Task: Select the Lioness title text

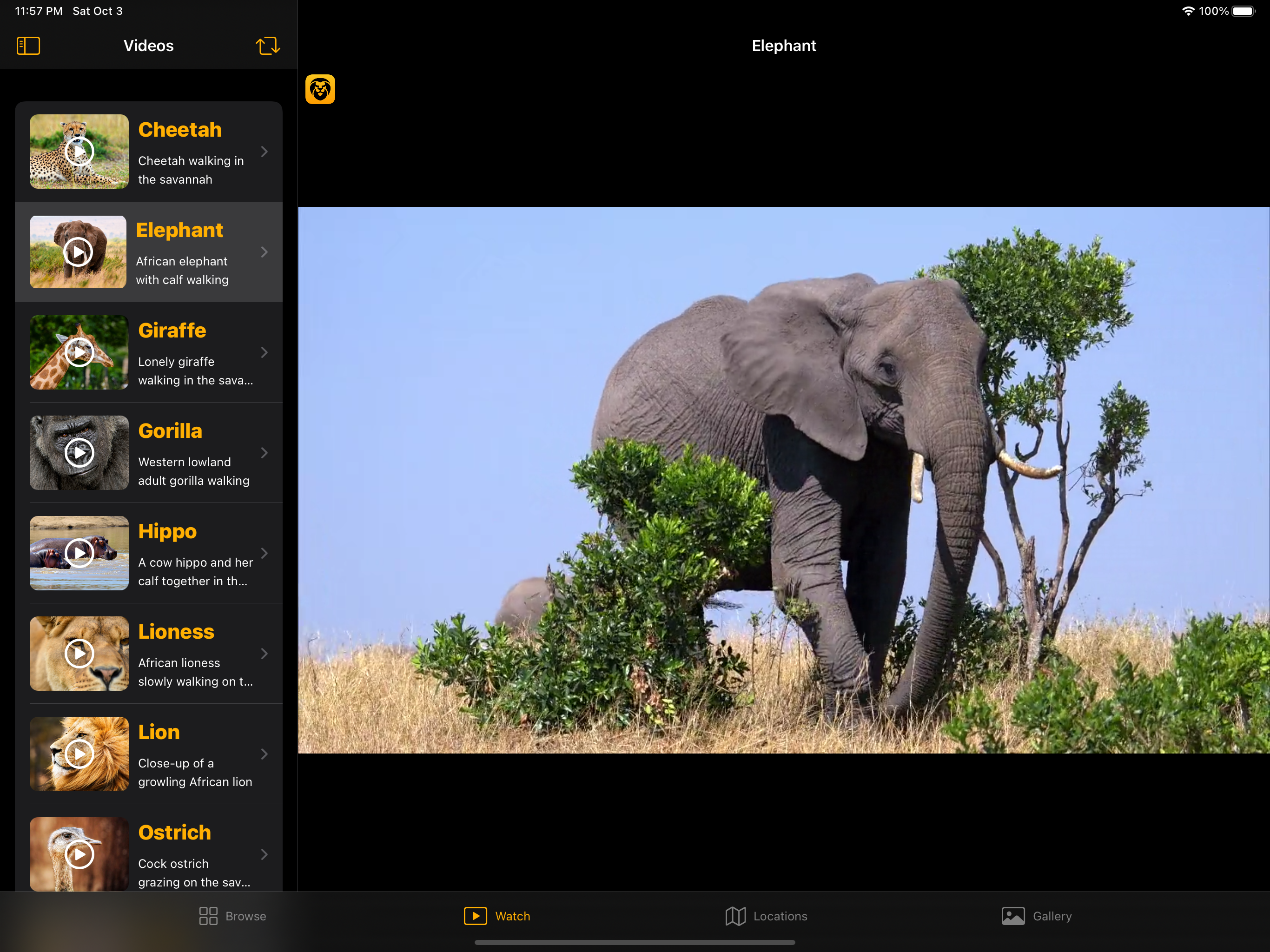Action: pos(176,632)
